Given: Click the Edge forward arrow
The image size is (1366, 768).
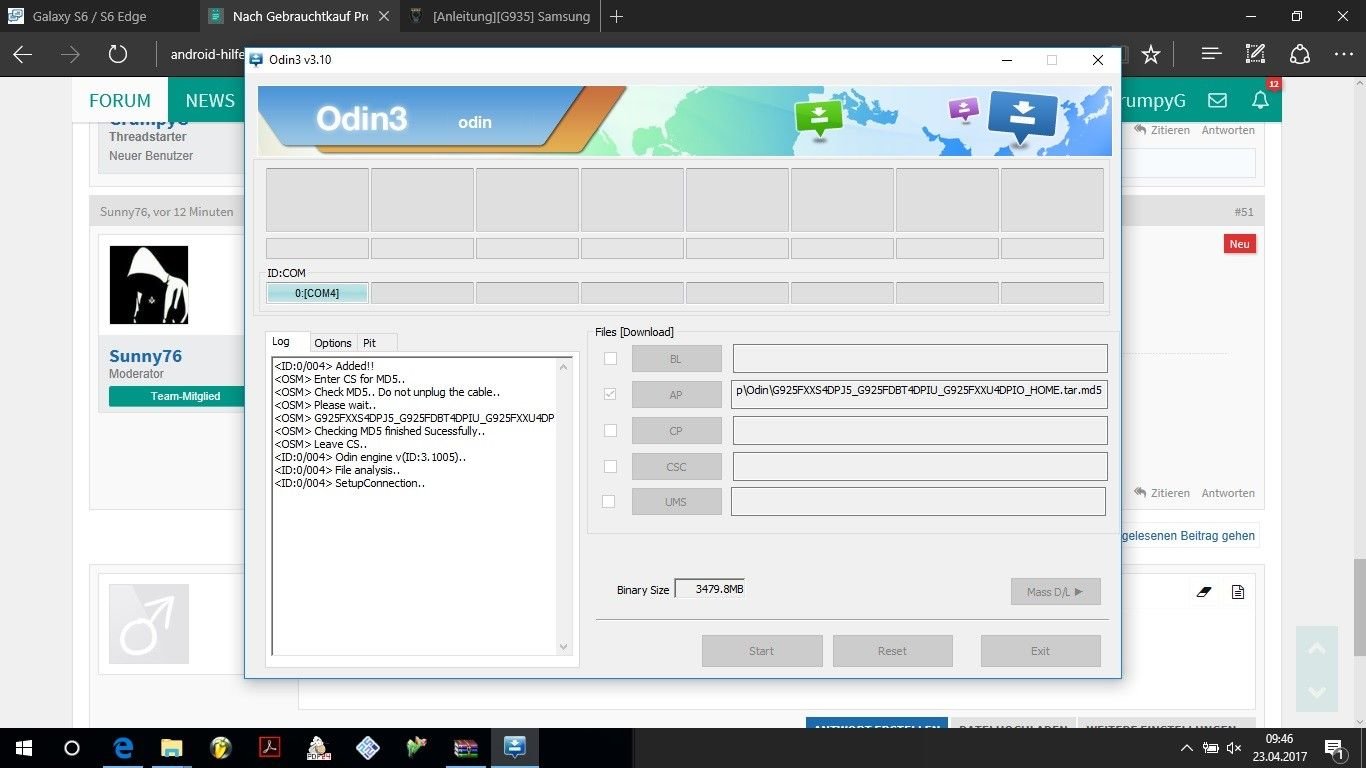Looking at the screenshot, I should 70,54.
